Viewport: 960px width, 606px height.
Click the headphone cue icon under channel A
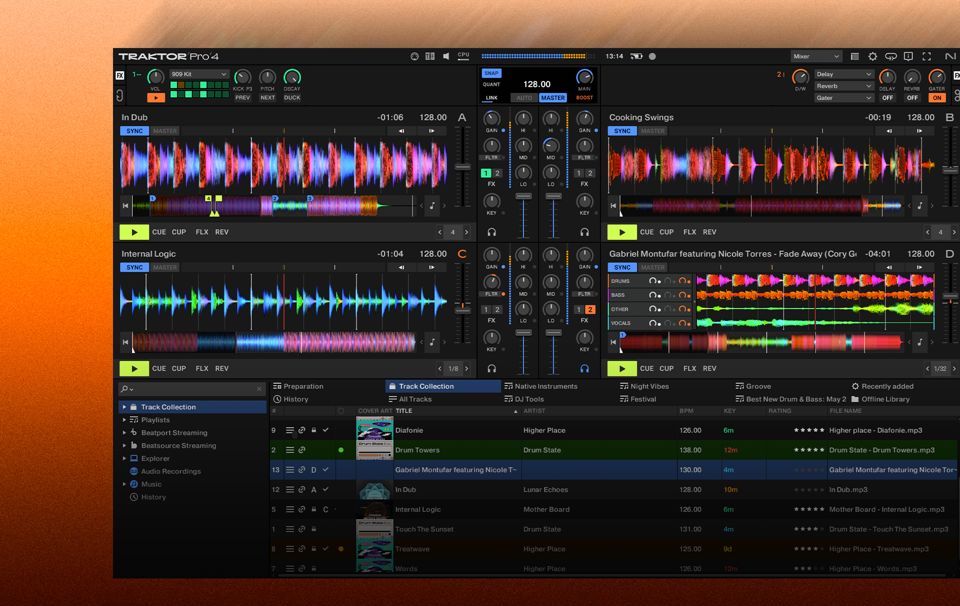coord(491,232)
